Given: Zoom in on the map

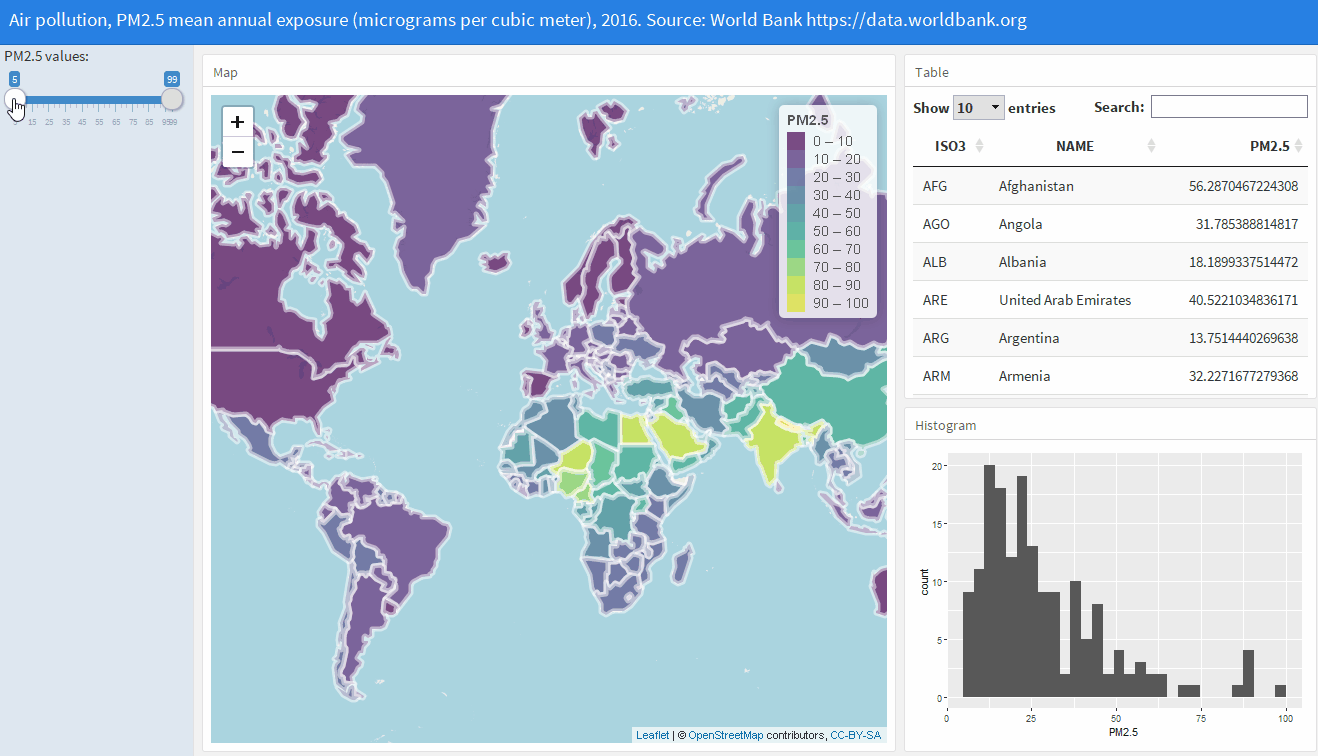Looking at the screenshot, I should [237, 121].
